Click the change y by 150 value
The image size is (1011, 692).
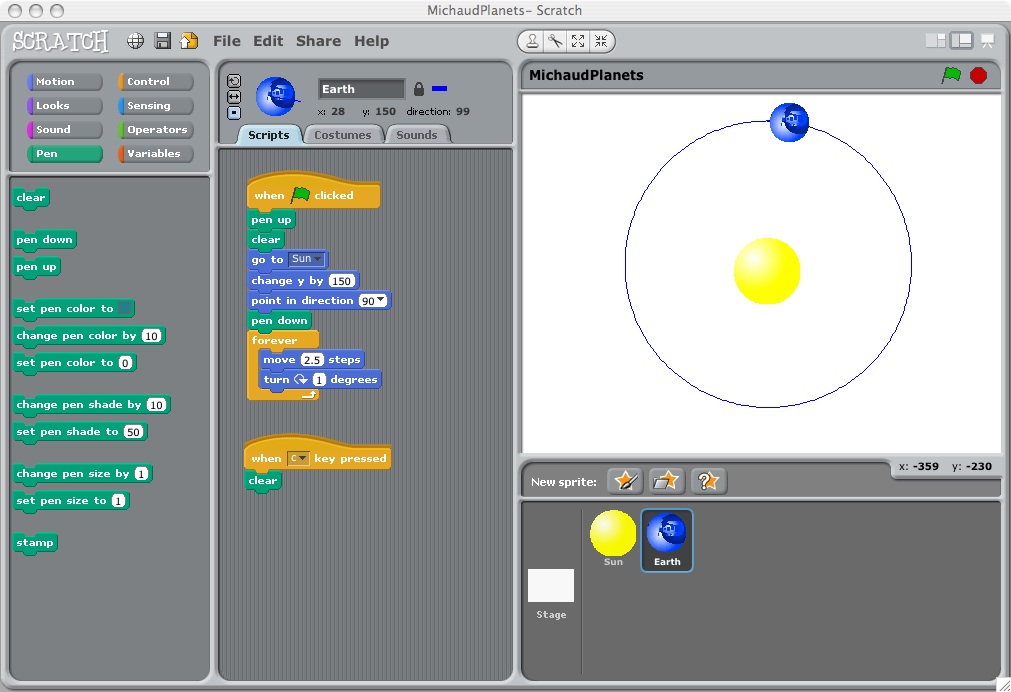pyautogui.click(x=341, y=281)
